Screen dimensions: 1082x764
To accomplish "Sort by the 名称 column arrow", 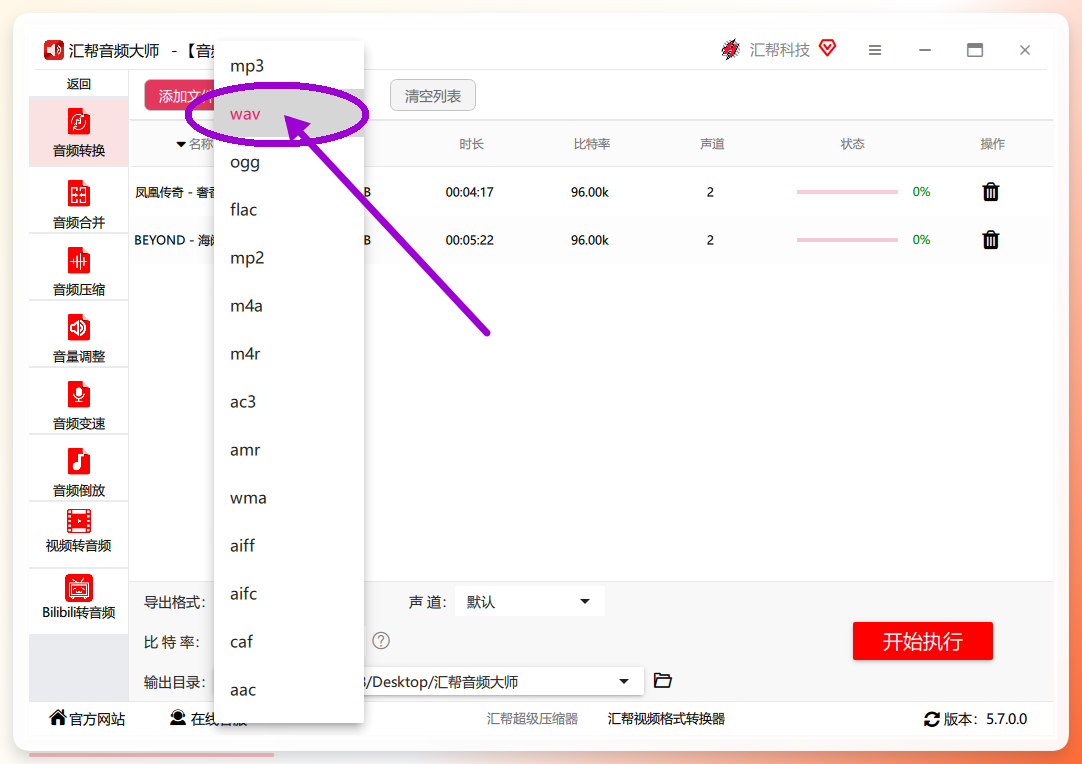I will coord(181,144).
